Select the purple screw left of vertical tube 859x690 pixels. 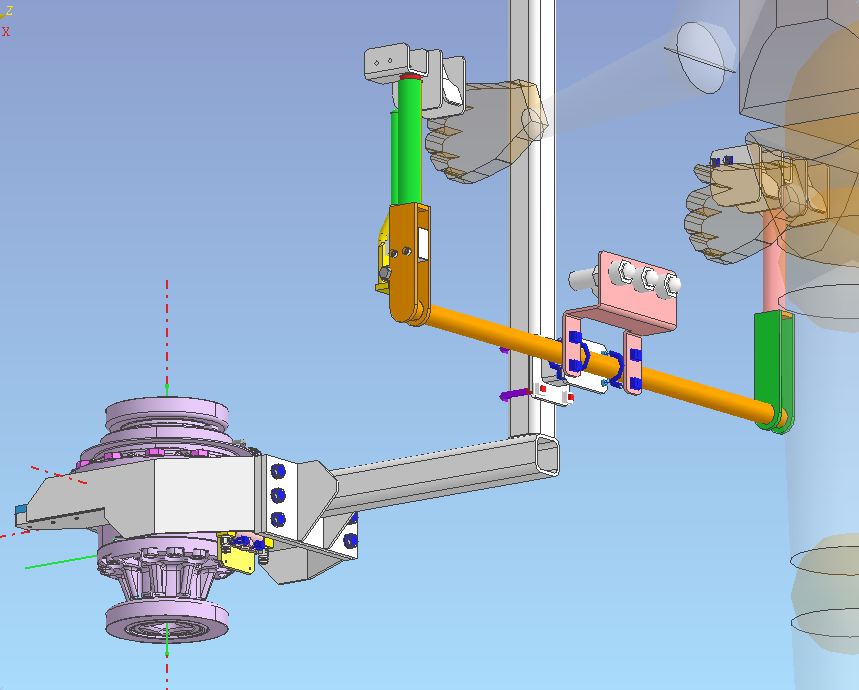(511, 395)
